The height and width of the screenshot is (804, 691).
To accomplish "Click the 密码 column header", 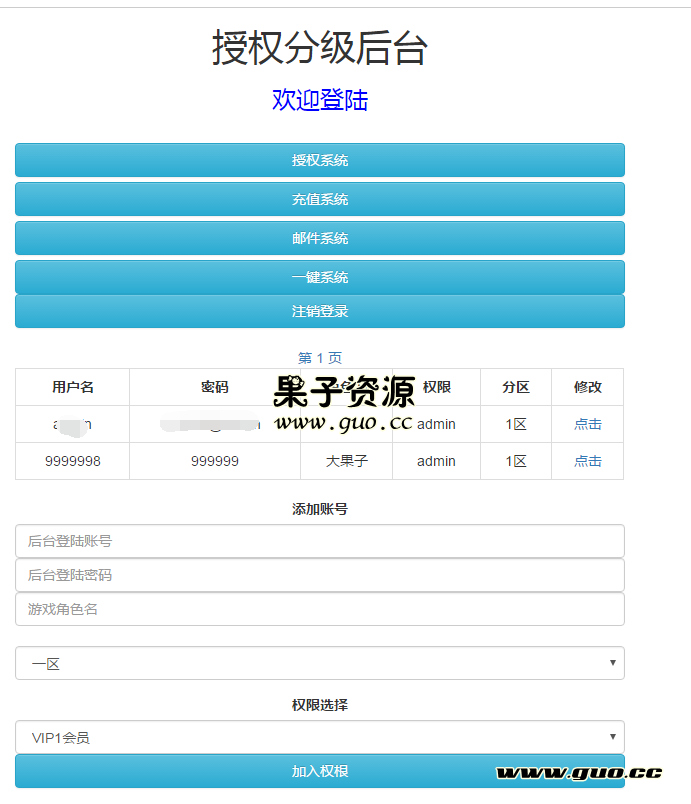I will click(215, 387).
